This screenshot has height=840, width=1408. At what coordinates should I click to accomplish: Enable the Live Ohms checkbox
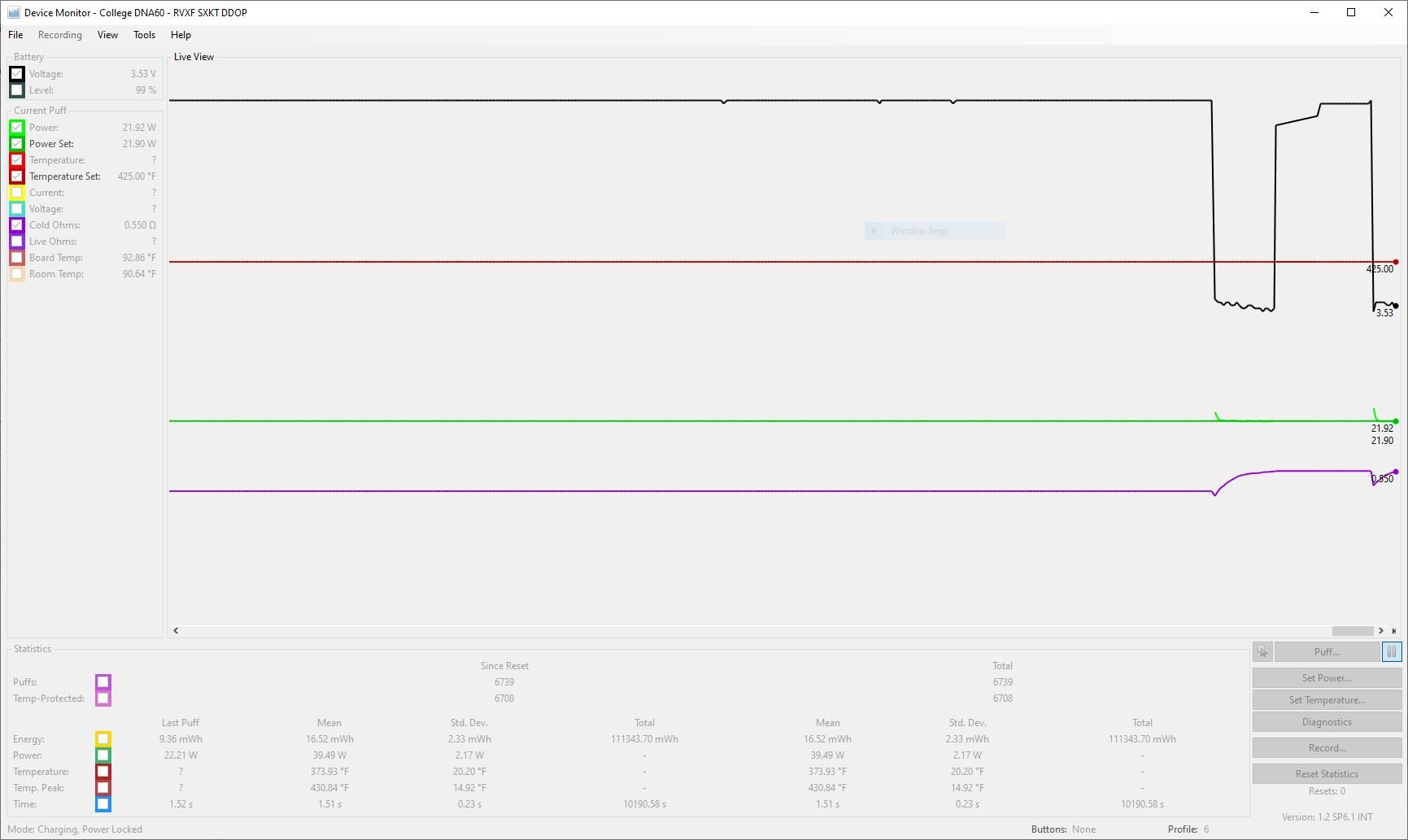pyautogui.click(x=16, y=242)
